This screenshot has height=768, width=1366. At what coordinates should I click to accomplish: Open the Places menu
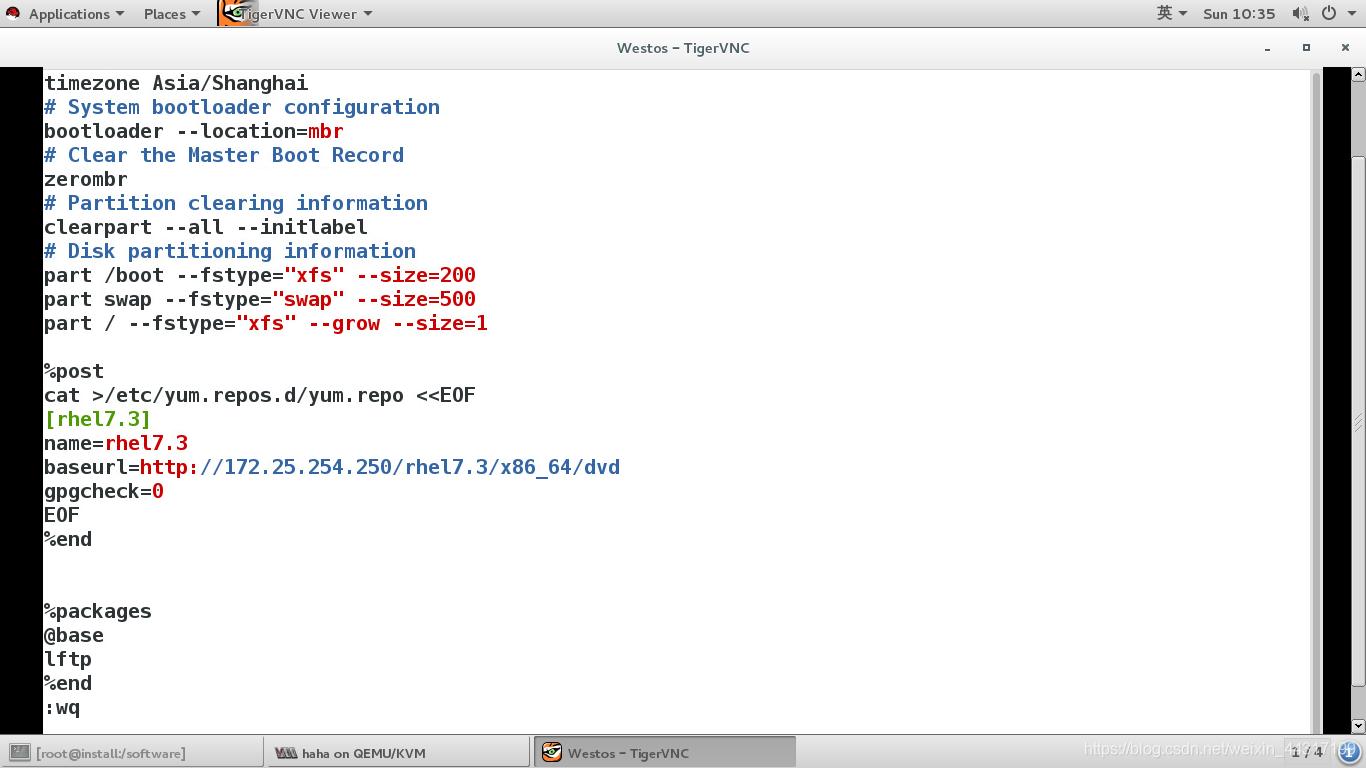(171, 14)
